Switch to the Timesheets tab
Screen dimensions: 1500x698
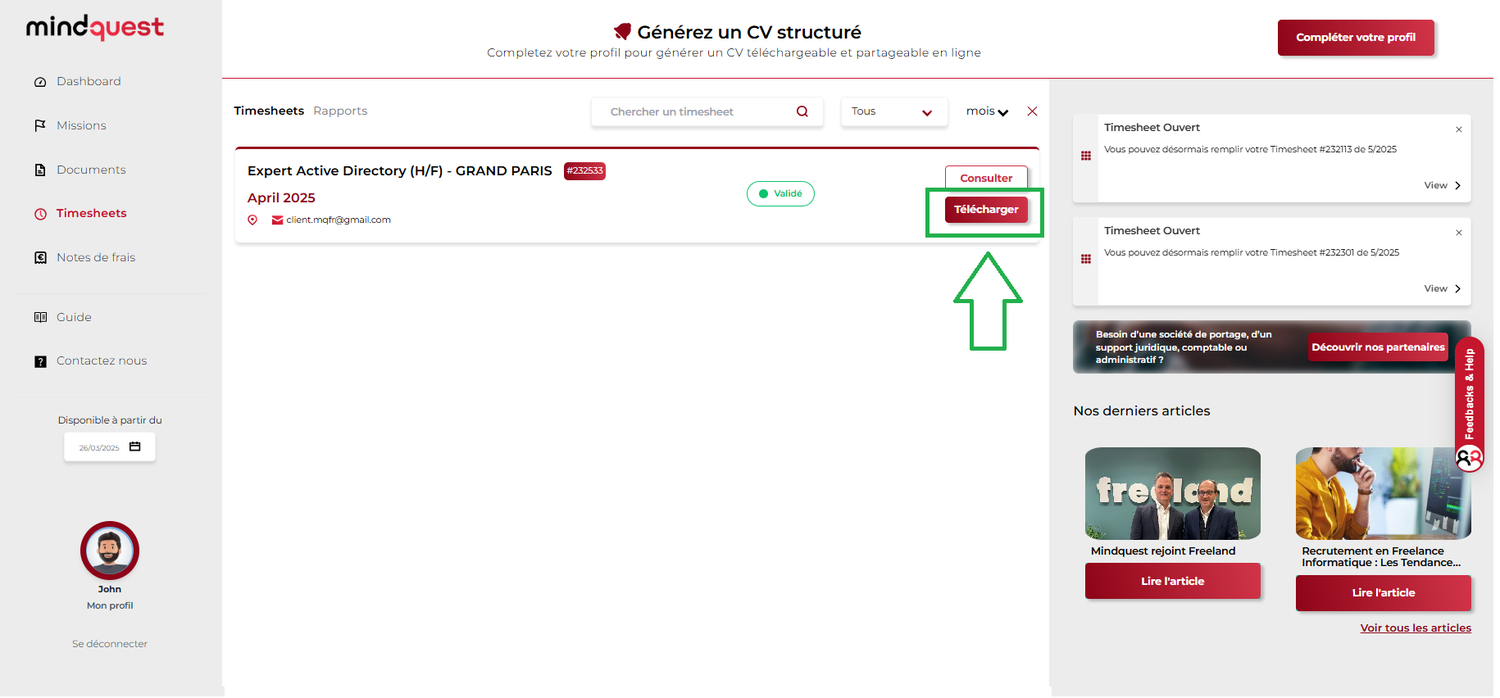269,111
